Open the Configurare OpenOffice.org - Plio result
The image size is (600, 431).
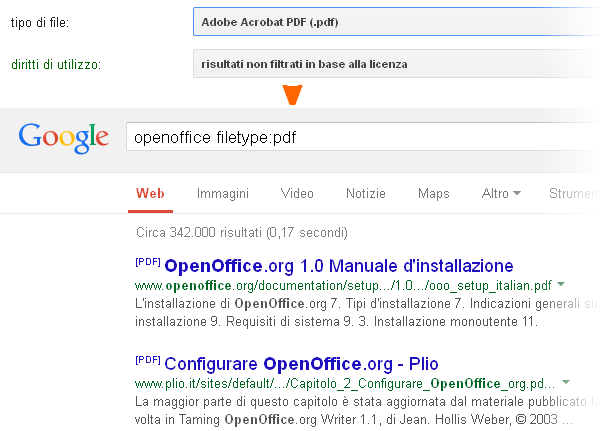click(301, 363)
